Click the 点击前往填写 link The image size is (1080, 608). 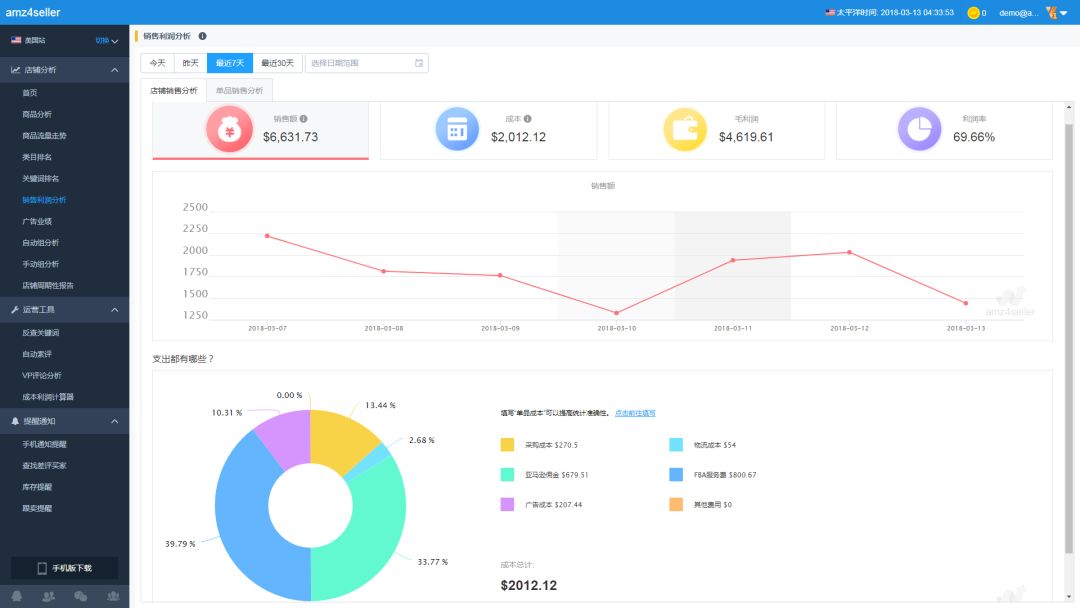click(635, 413)
